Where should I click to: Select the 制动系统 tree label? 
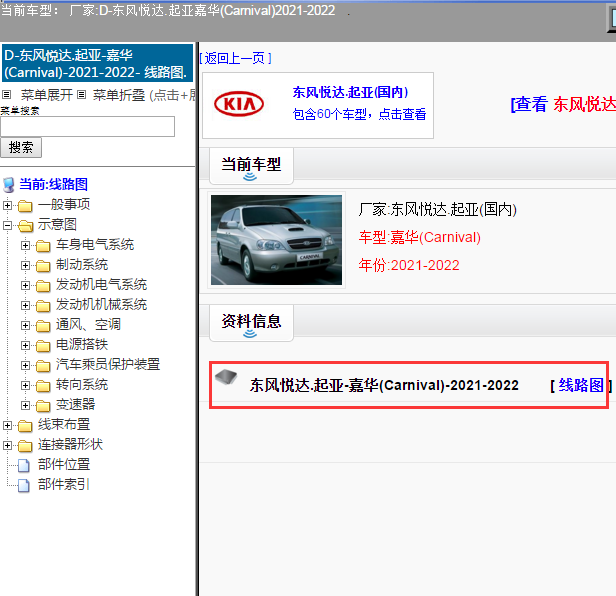[82, 265]
